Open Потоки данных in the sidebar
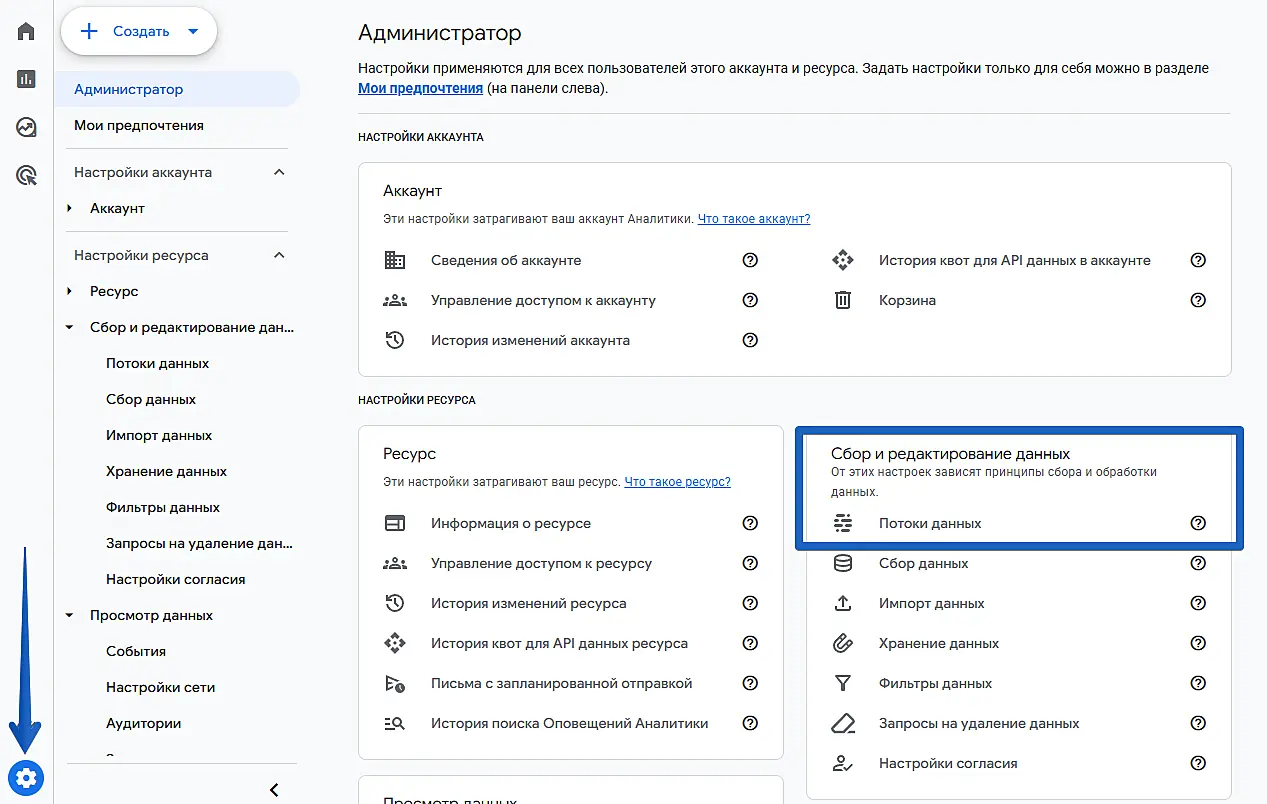The image size is (1267, 804). click(158, 363)
